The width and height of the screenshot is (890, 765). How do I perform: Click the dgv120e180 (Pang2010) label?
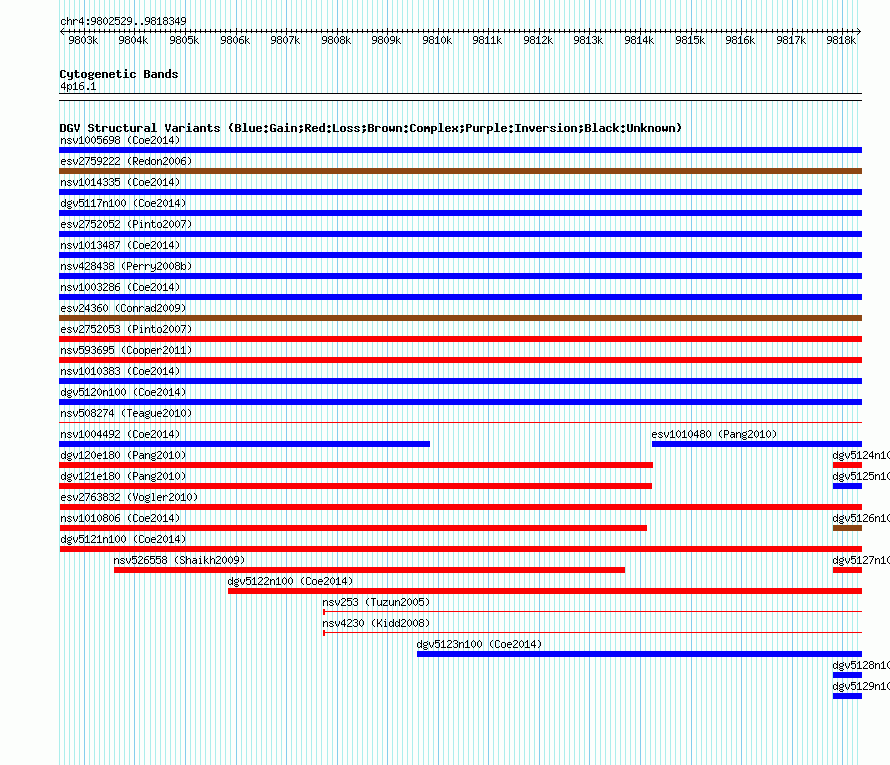pyautogui.click(x=123, y=455)
